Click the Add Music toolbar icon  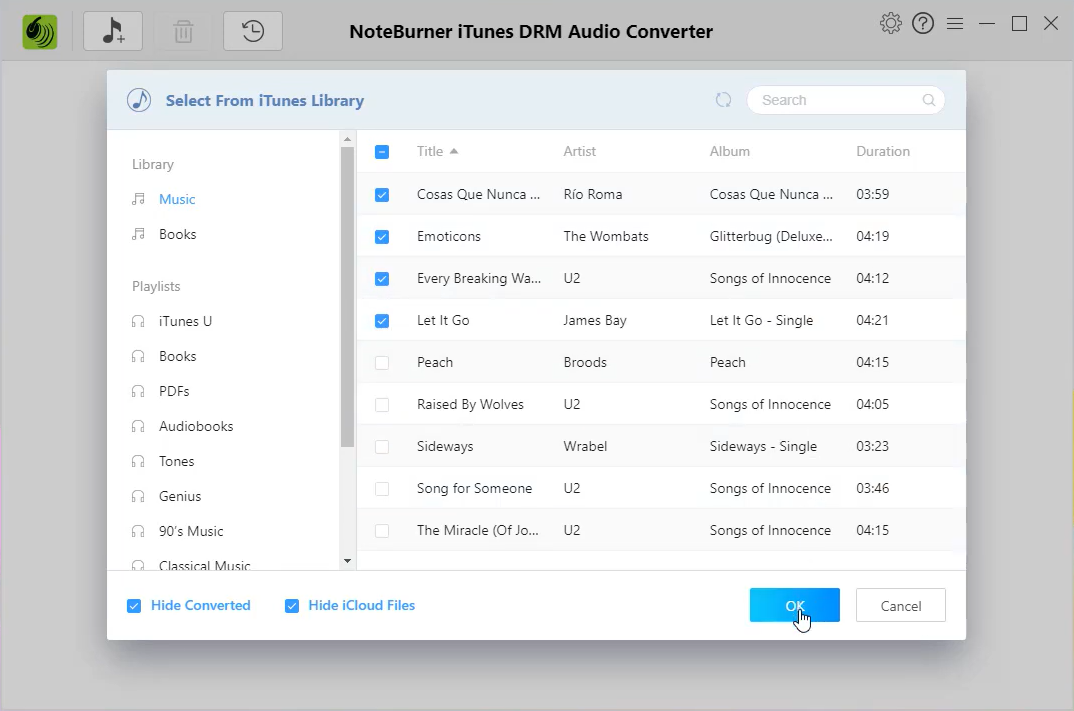point(113,31)
